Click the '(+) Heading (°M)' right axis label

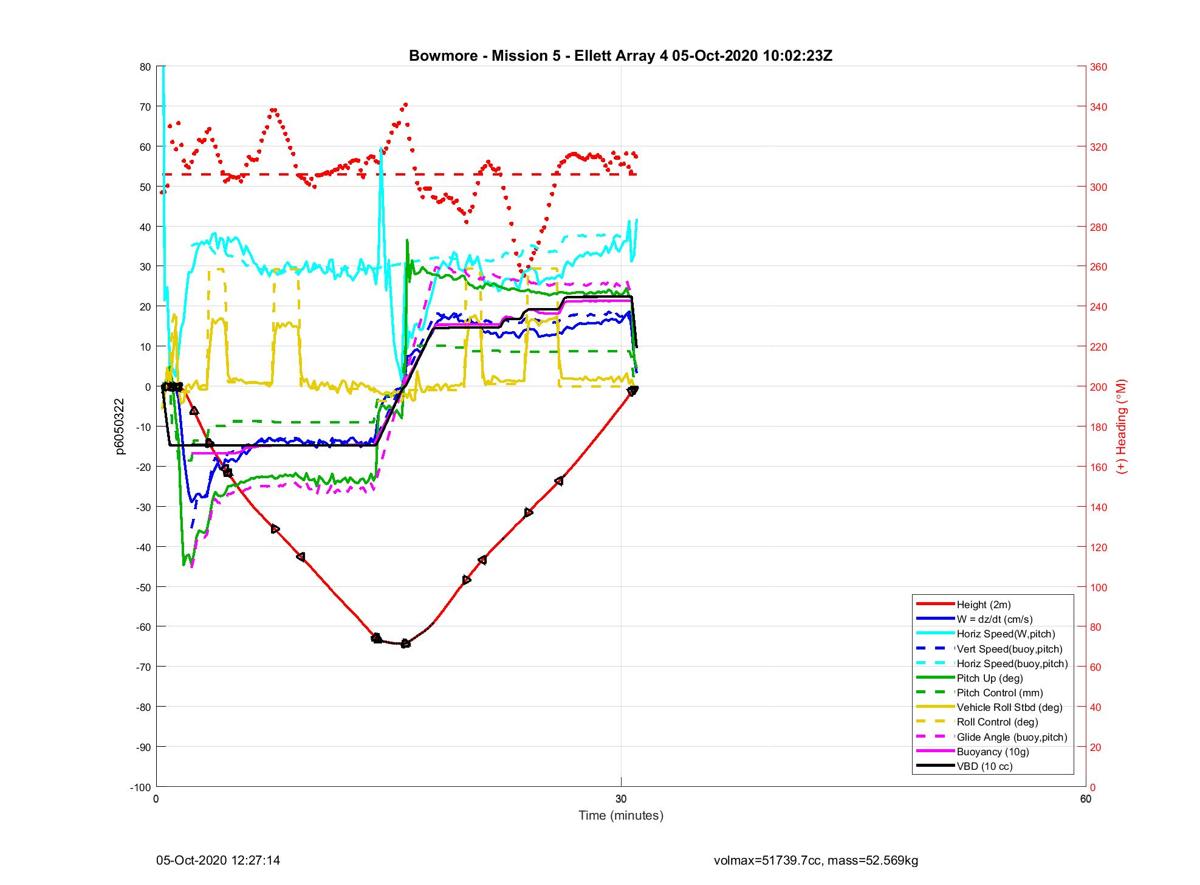click(1122, 427)
